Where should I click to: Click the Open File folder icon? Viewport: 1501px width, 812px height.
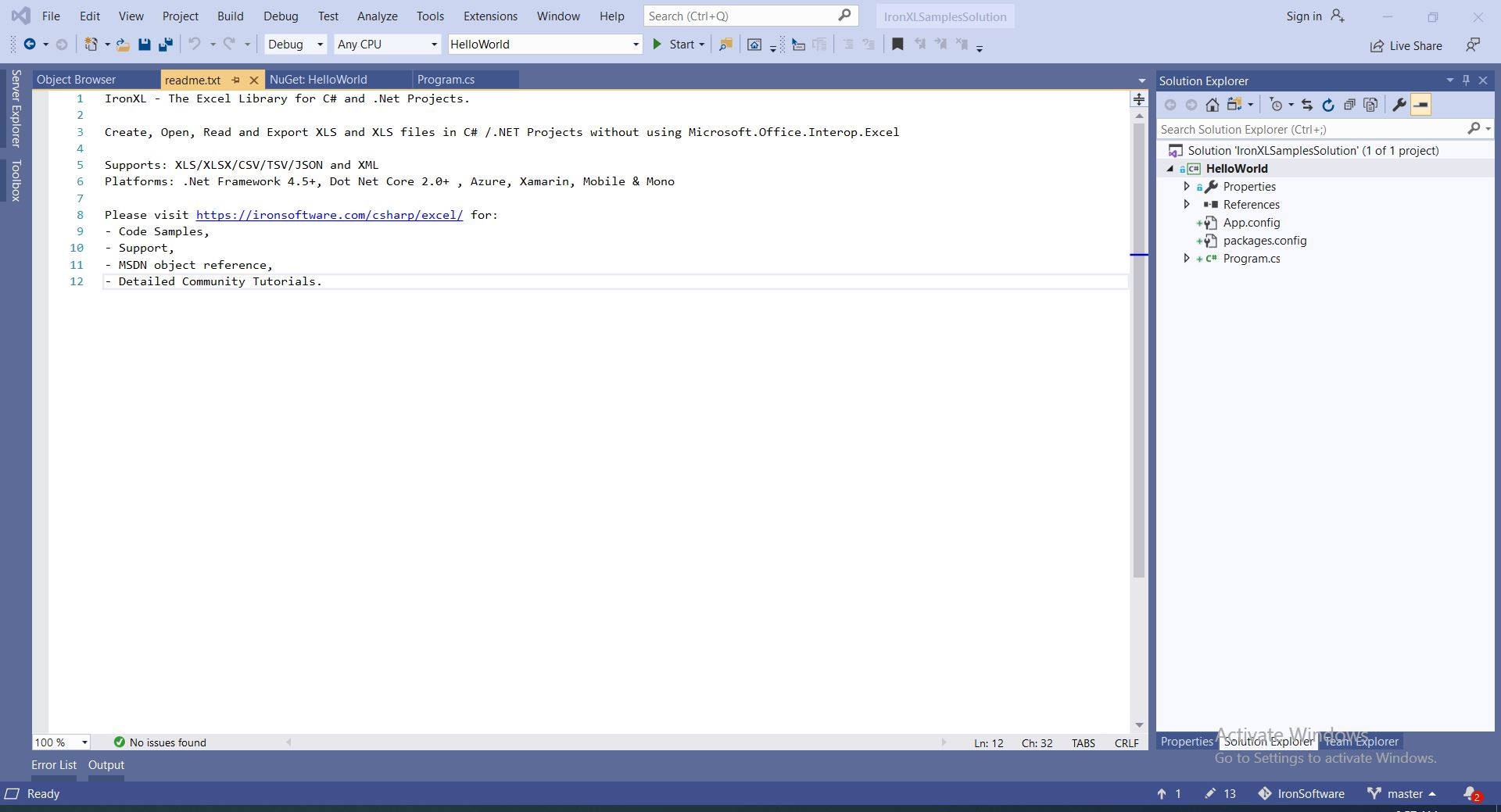click(123, 45)
